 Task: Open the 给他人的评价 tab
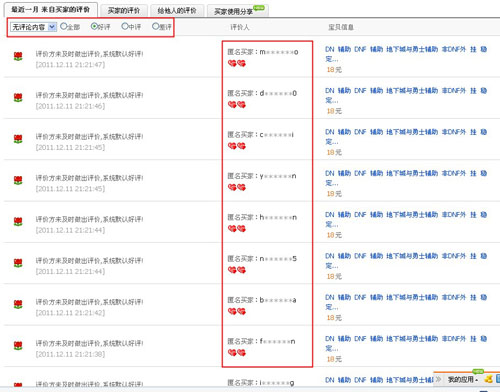[177, 11]
